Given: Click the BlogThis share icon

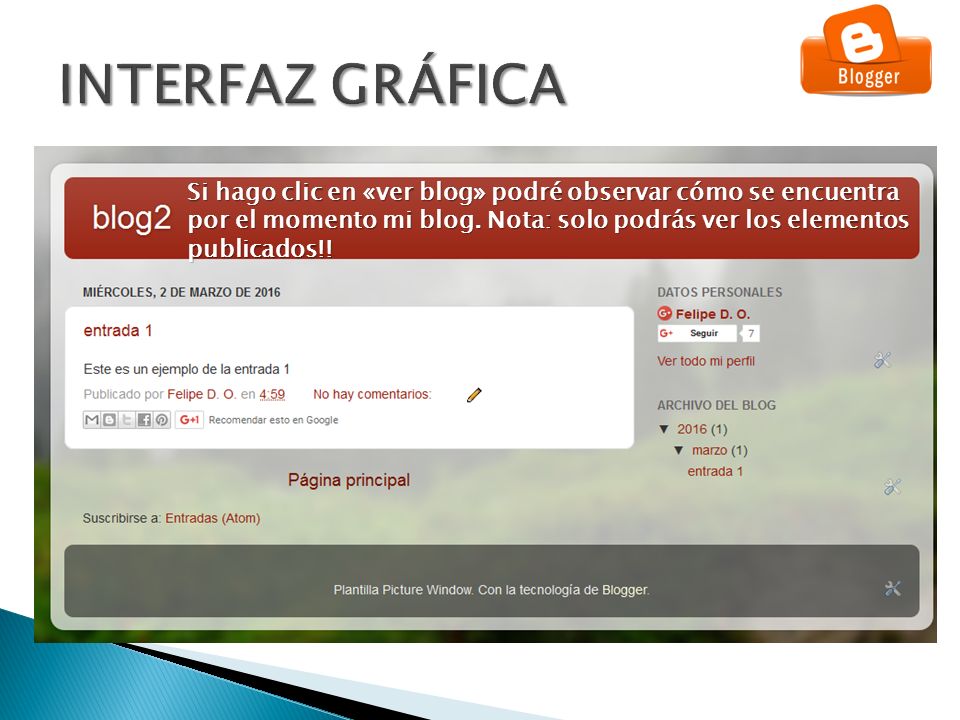Looking at the screenshot, I should pos(109,419).
